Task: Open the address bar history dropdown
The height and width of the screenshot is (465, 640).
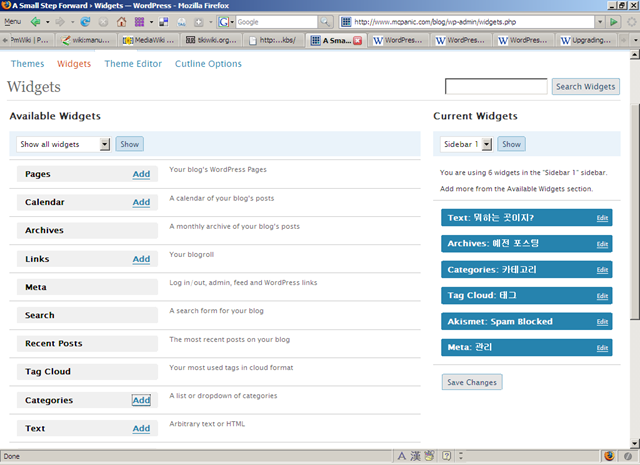Action: [600, 22]
